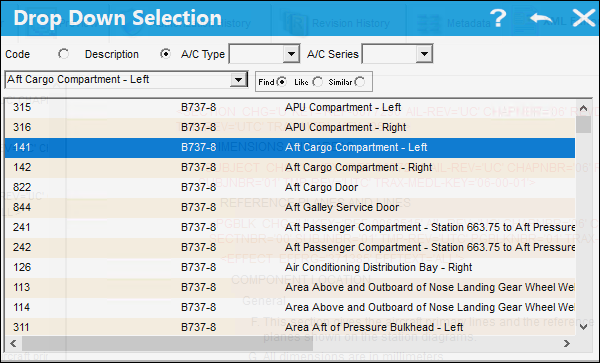Choose the Like search mode radio
Viewport: 600px width, 363px height.
[x=318, y=82]
